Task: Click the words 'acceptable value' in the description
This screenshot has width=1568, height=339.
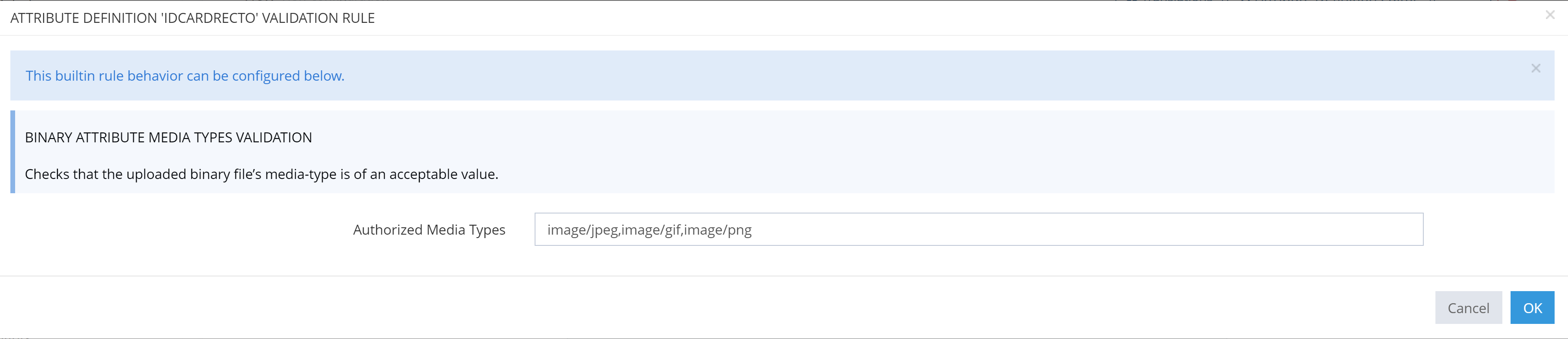Action: (443, 174)
